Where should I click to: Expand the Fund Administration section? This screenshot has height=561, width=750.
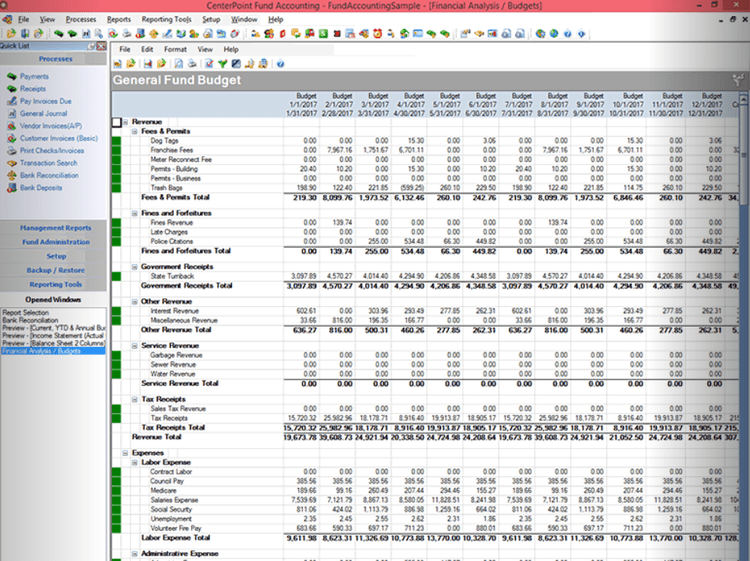pos(55,242)
